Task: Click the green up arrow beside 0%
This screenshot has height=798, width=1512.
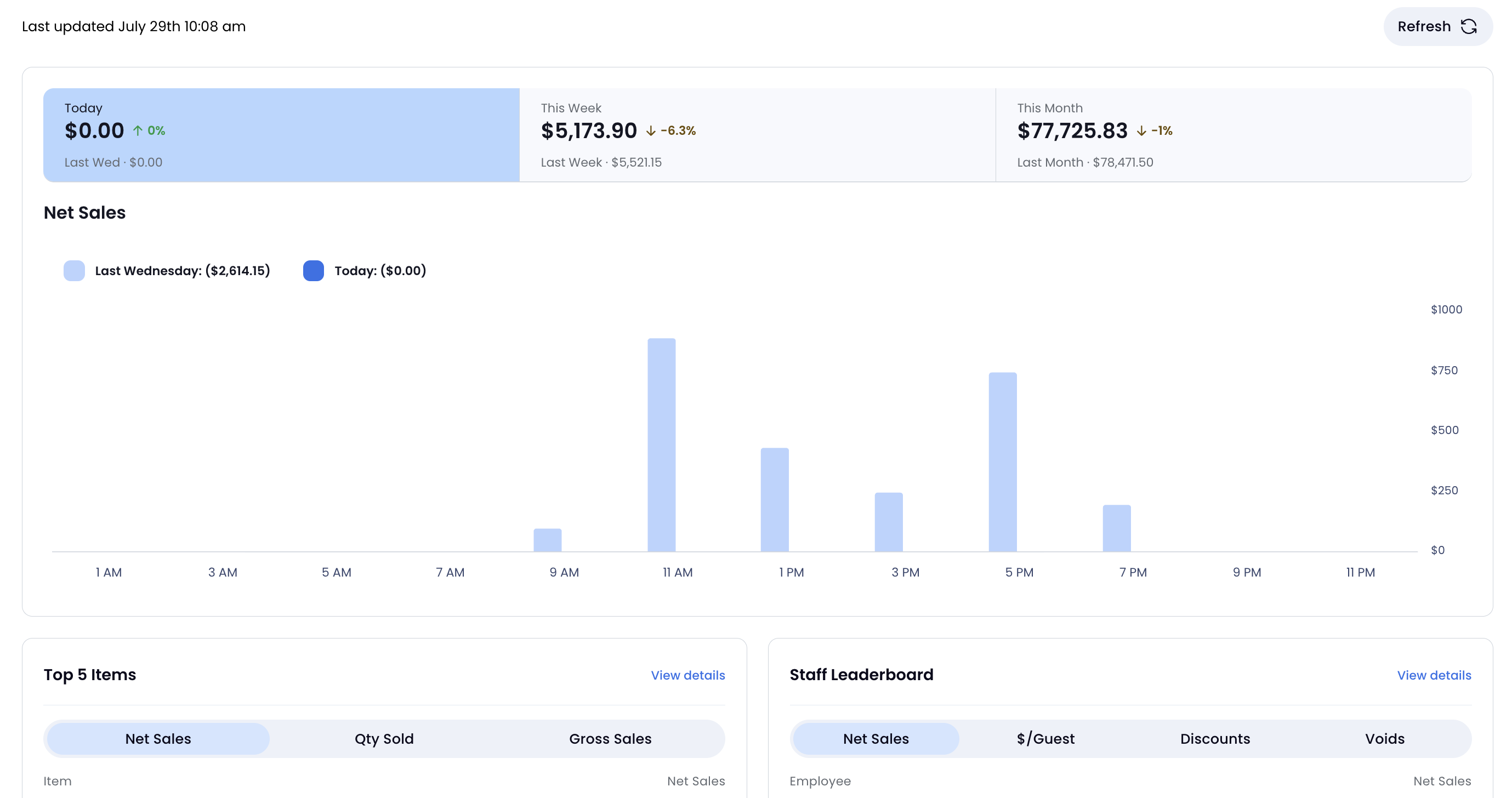Action: (138, 131)
